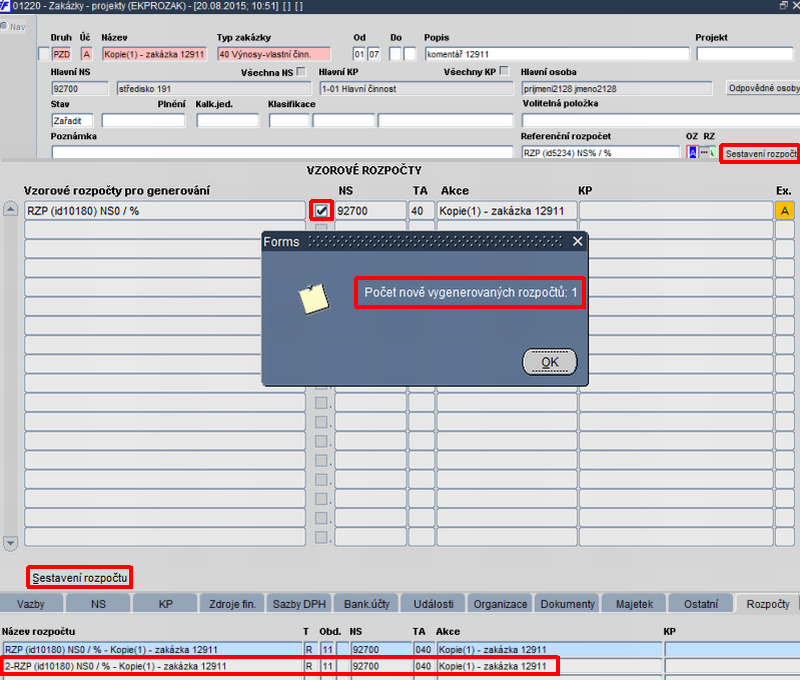
Task: Select the Nav radio button
Action: point(4,26)
